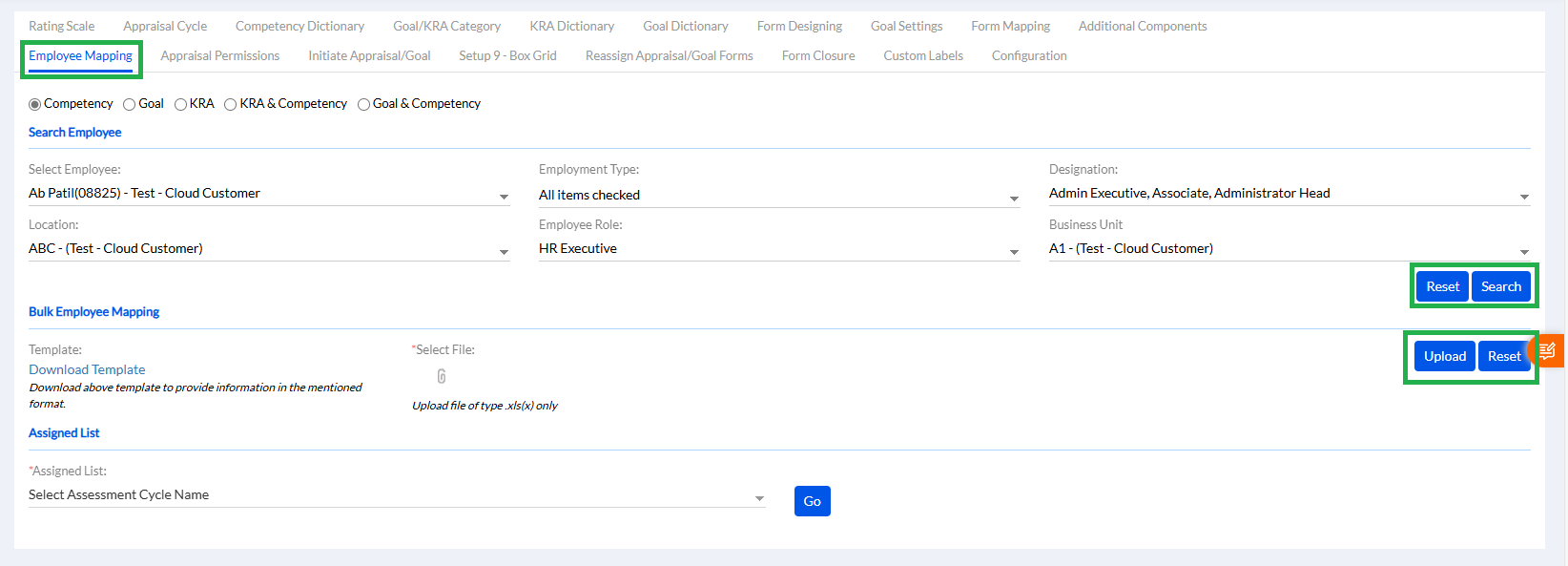Go to Setup 9 - Box Grid tab
This screenshot has width=1568, height=566.
507,56
